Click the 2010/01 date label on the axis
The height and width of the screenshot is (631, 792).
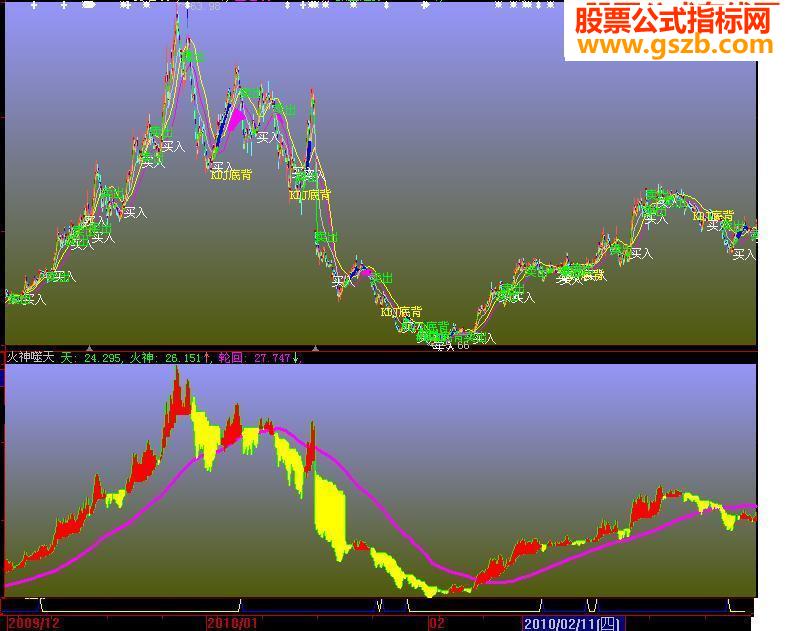(233, 623)
